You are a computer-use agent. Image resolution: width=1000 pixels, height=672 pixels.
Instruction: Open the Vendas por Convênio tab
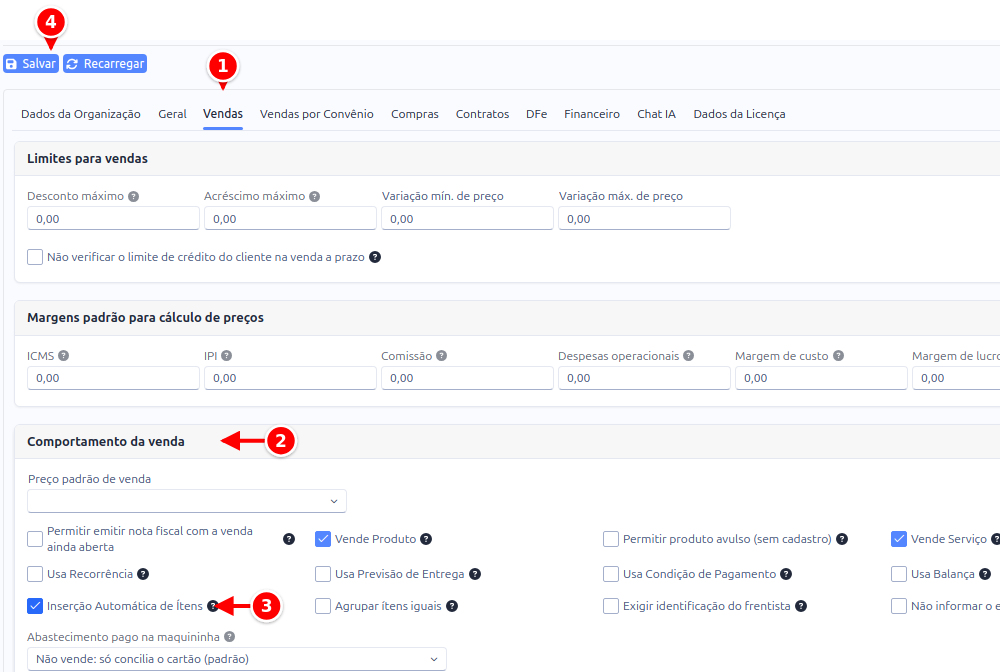coord(316,114)
